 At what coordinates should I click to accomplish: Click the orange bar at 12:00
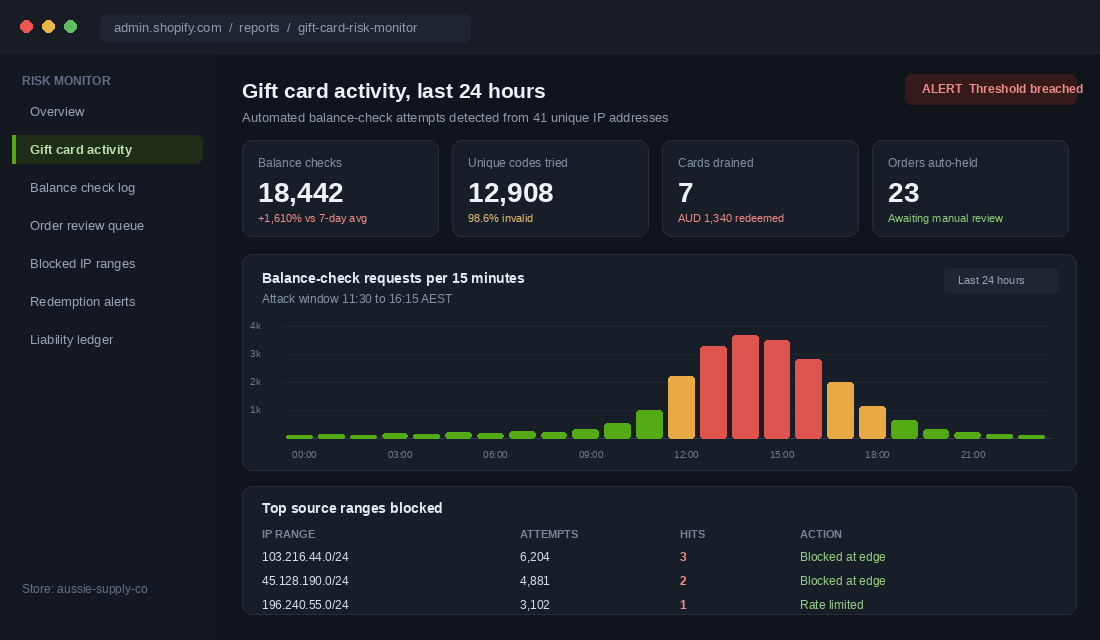[x=681, y=407]
